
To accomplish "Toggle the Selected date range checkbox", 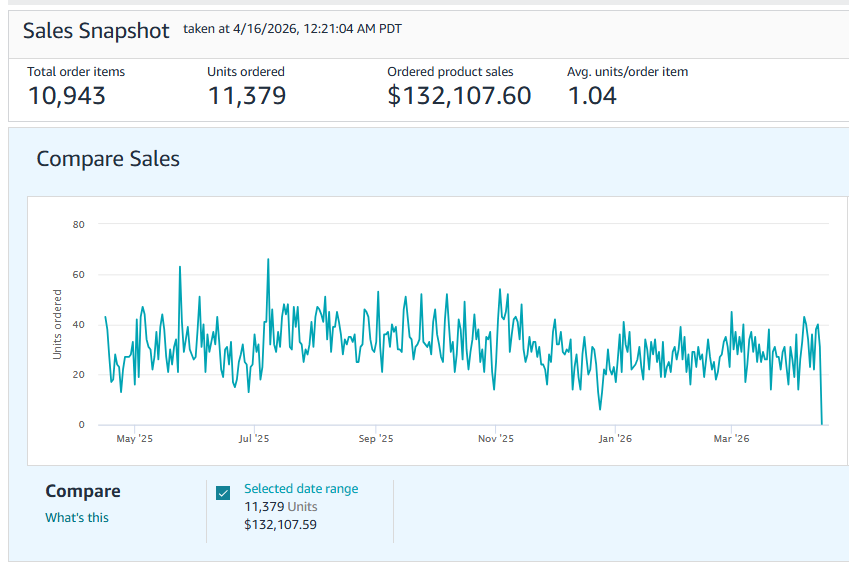I will (x=223, y=492).
